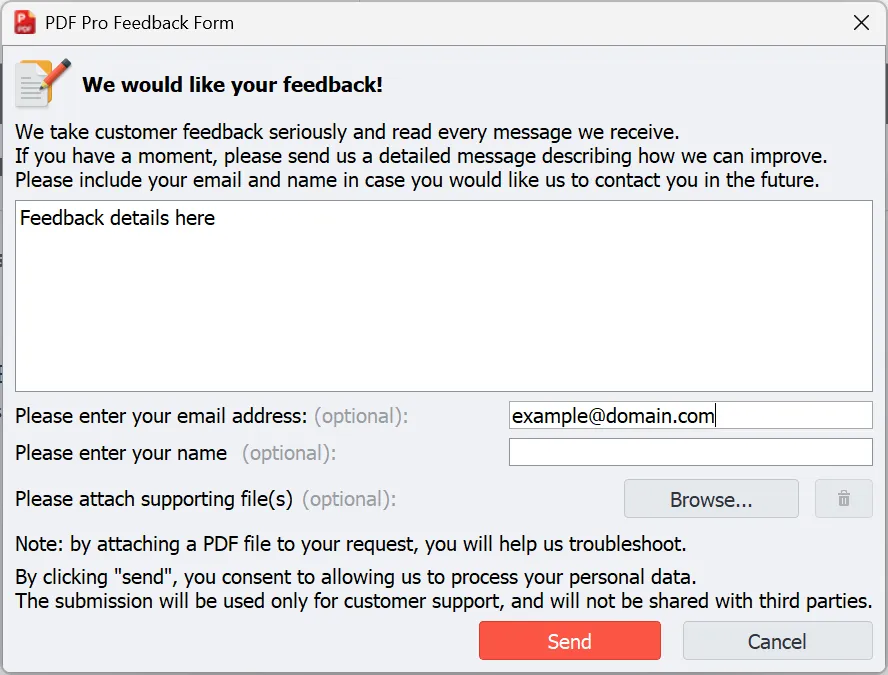This screenshot has width=888, height=675.
Task: Click the 'not be shared with third parties' line
Action: pyautogui.click(x=443, y=602)
